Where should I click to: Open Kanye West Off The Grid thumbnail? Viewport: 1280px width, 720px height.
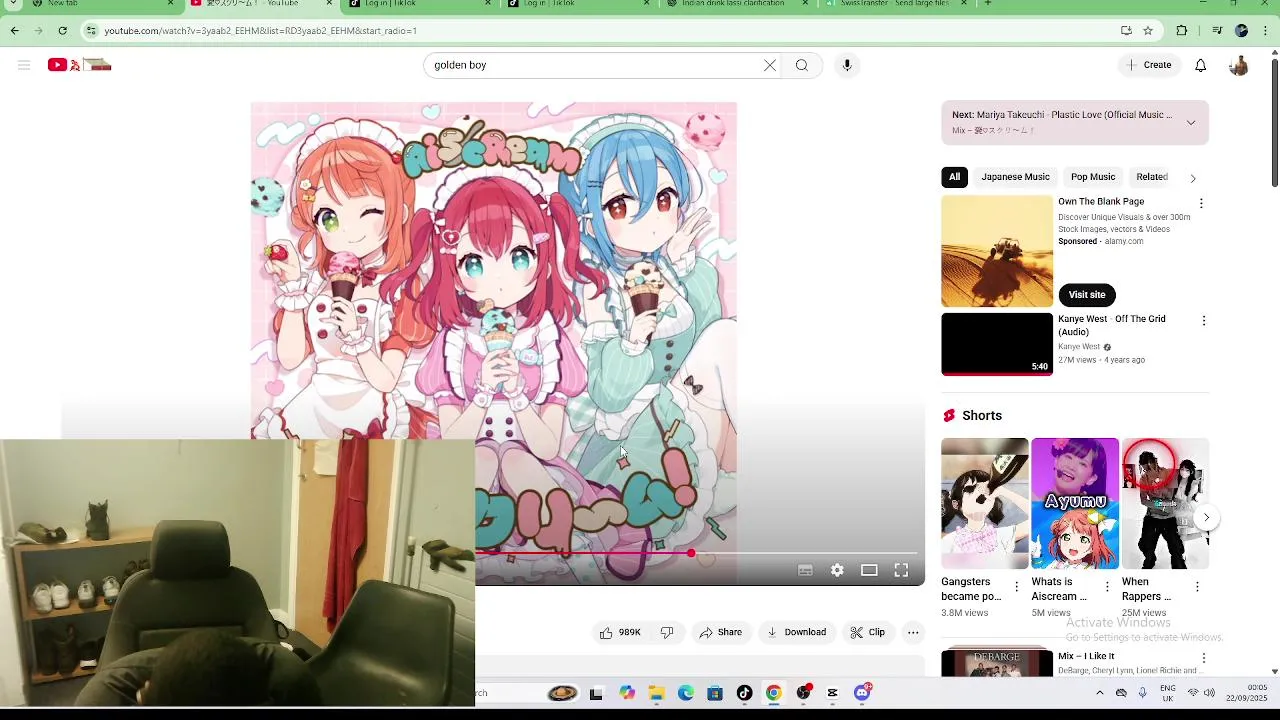pyautogui.click(x=997, y=344)
